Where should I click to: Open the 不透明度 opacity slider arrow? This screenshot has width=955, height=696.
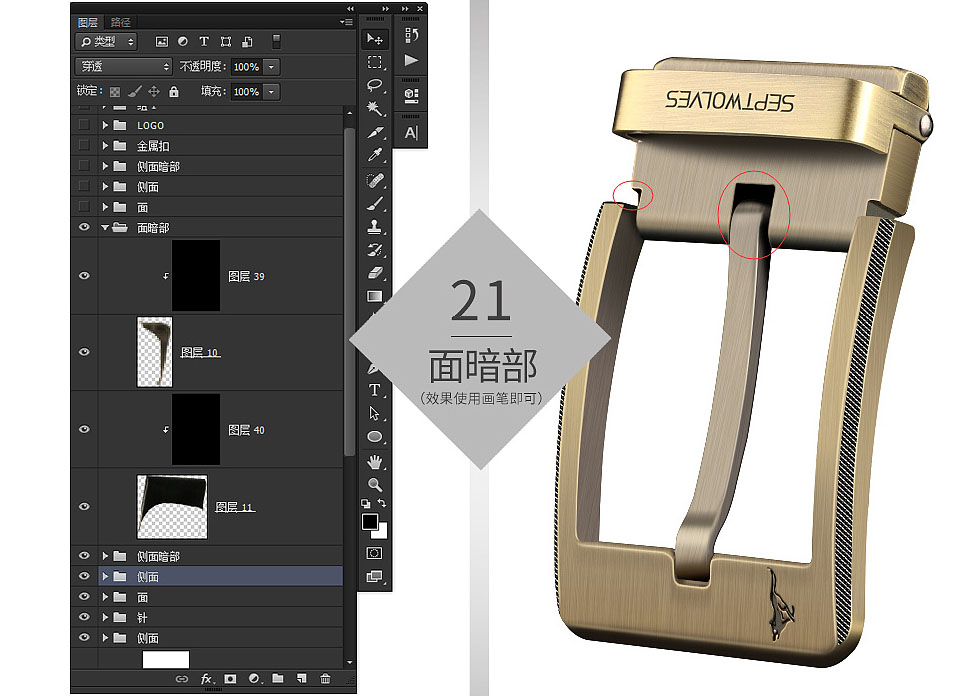[x=272, y=66]
